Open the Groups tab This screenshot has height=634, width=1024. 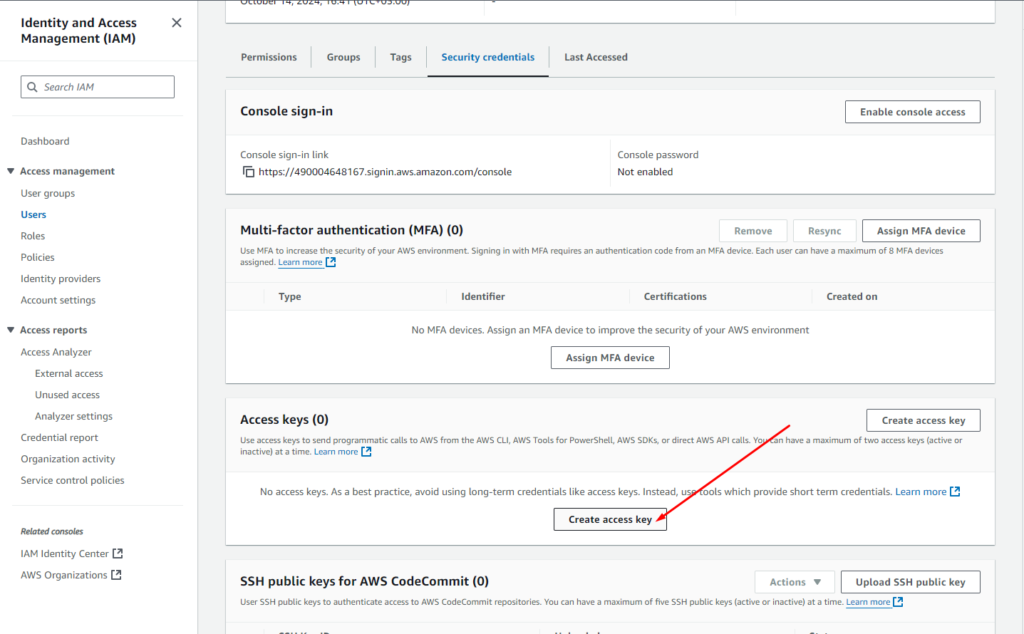coord(343,57)
